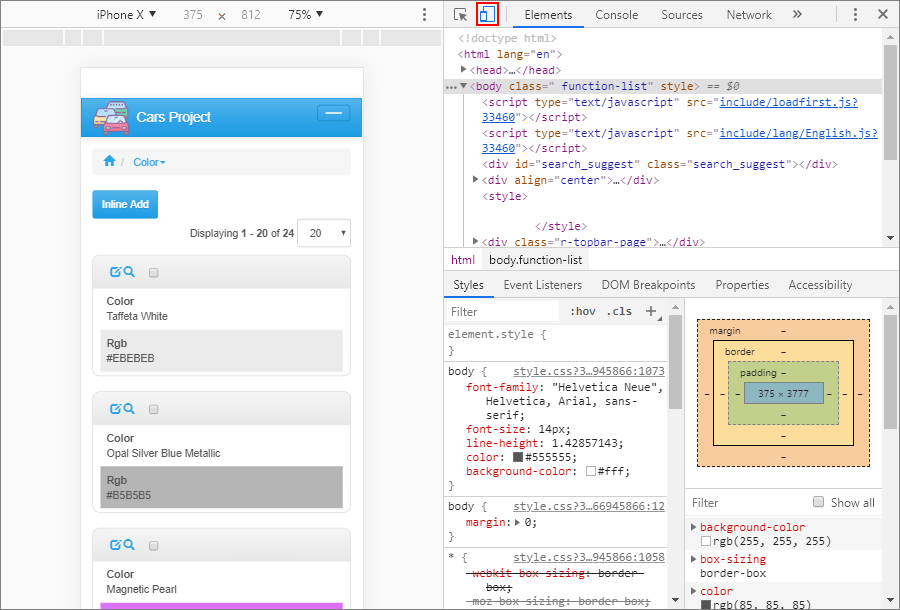Open the Color dropdown in the breadcrumb

149,162
